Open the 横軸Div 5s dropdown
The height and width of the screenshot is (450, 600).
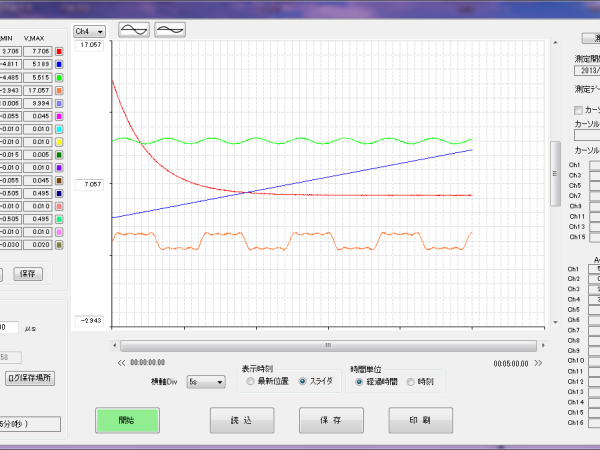205,382
